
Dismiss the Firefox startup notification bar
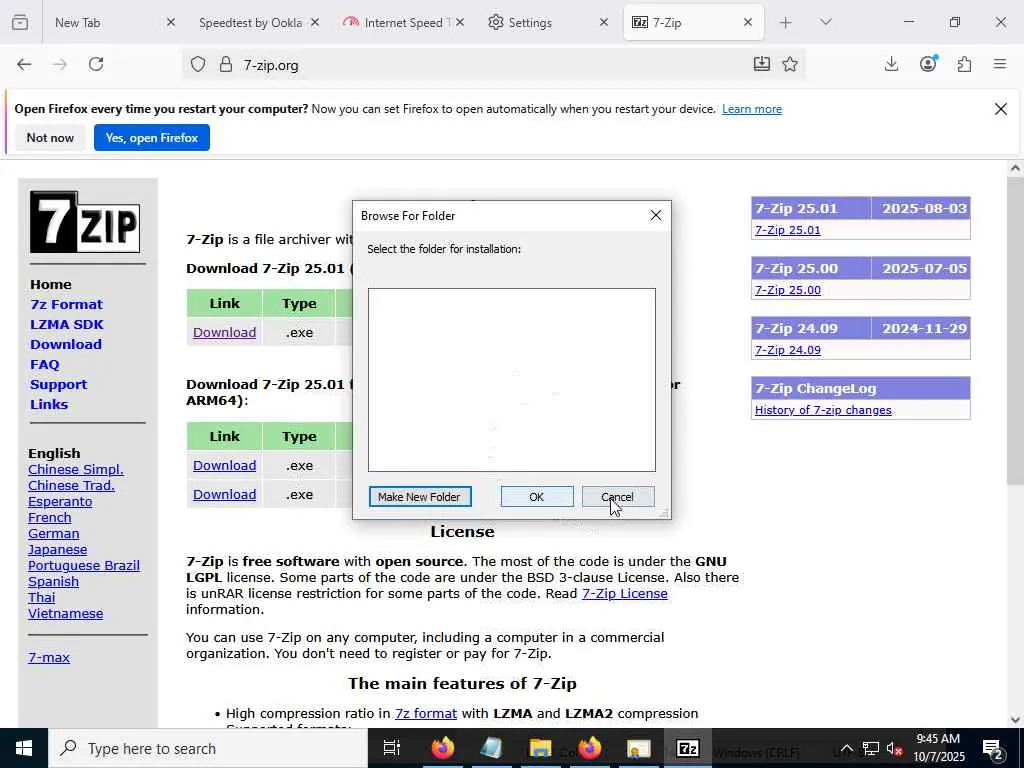(1000, 109)
